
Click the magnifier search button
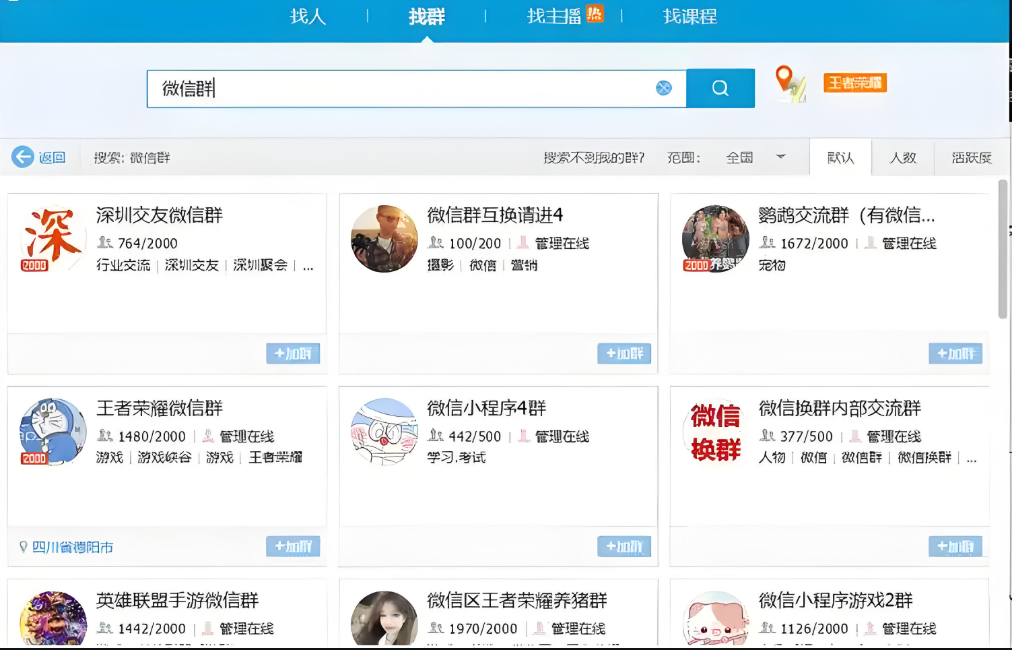pyautogui.click(x=720, y=88)
